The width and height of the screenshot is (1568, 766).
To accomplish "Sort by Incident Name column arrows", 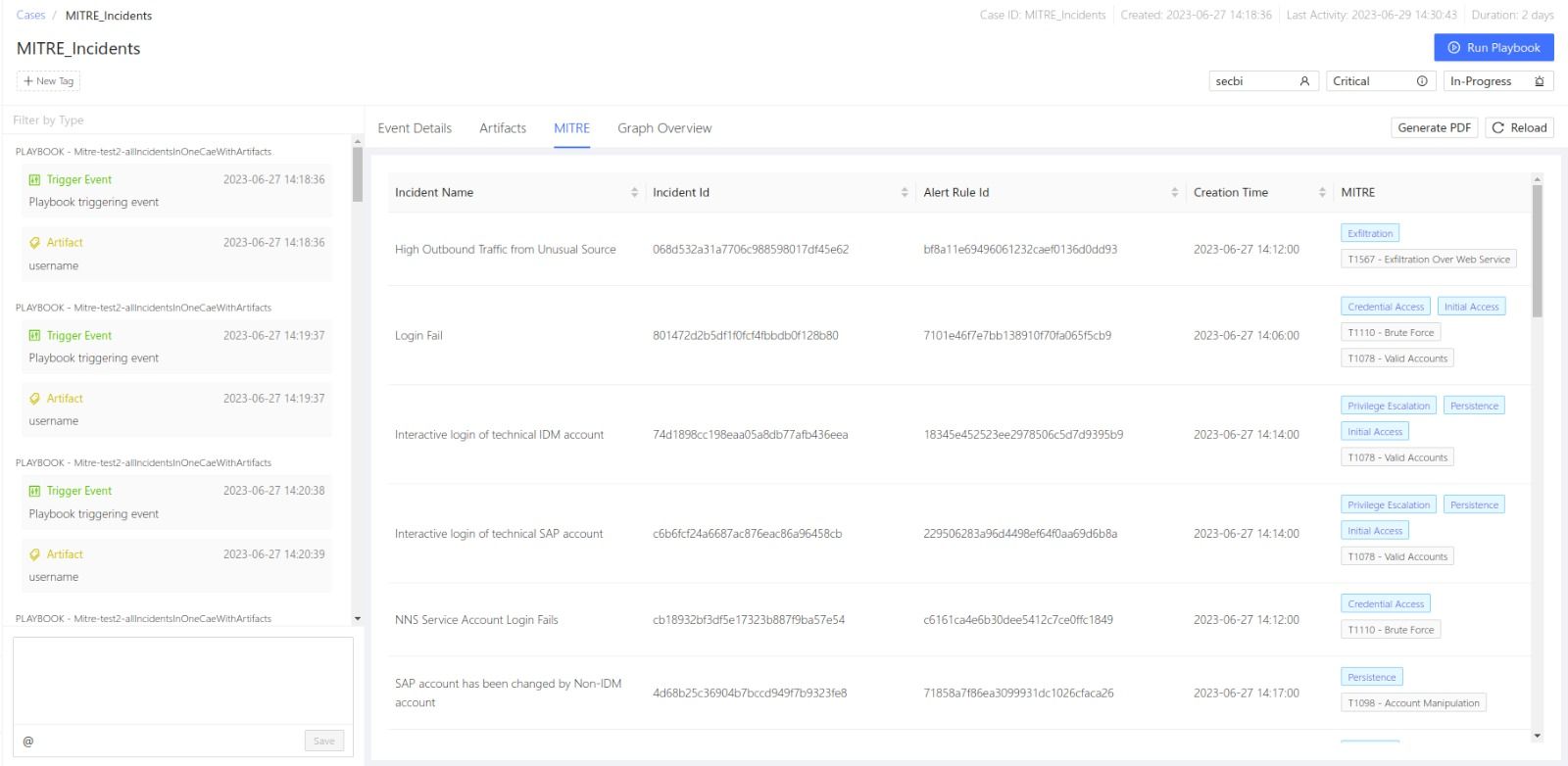I will coord(634,193).
